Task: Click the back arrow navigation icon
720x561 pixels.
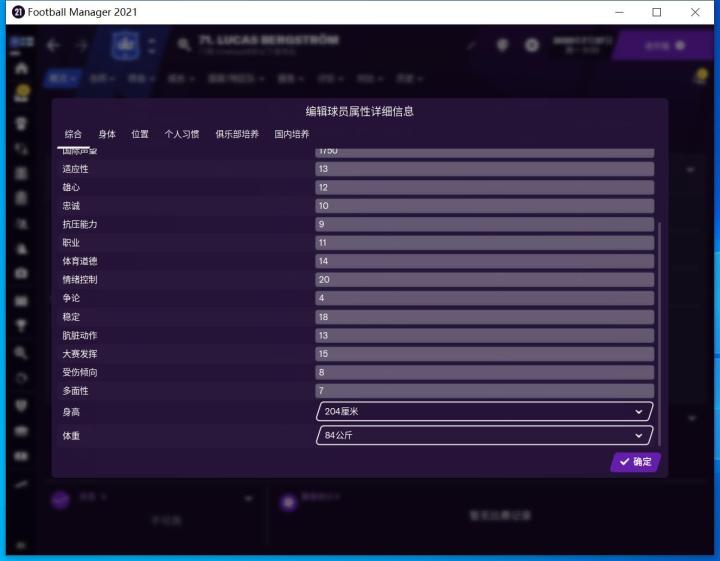Action: click(53, 46)
